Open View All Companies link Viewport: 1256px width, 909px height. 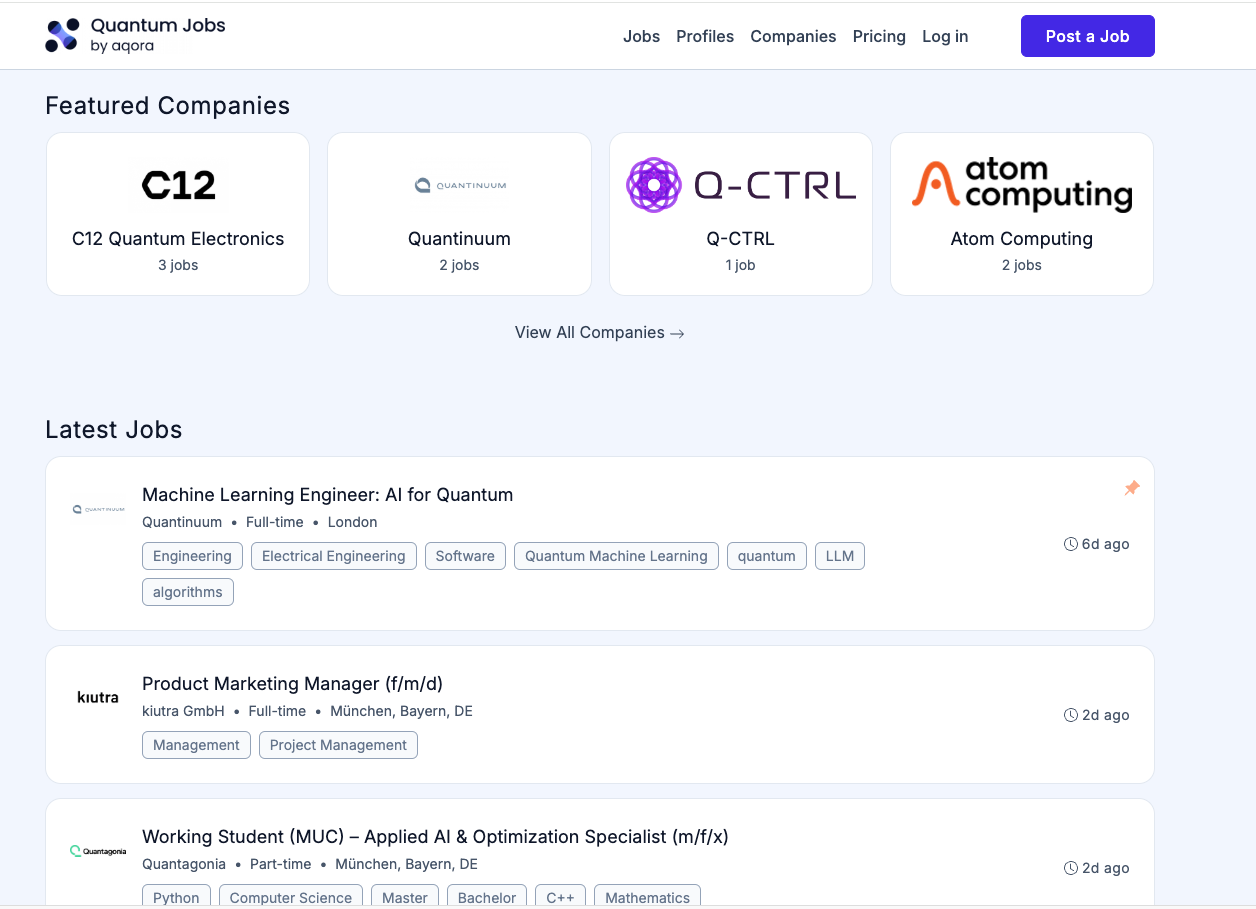600,332
